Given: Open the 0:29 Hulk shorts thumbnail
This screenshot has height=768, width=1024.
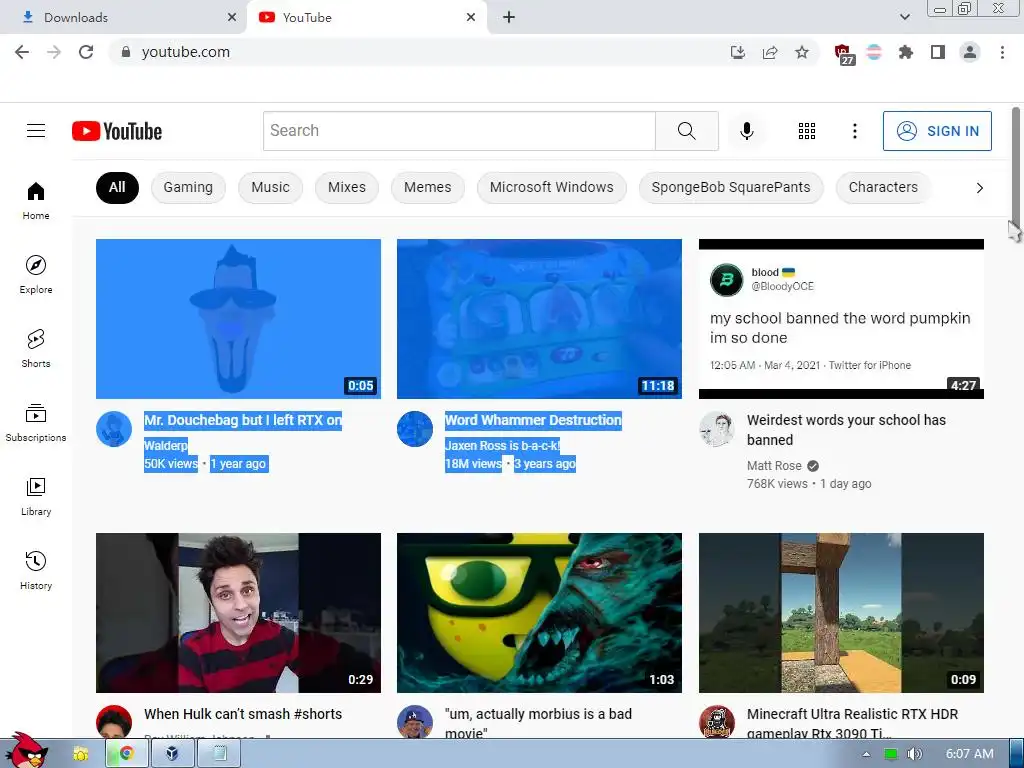Looking at the screenshot, I should 238,613.
